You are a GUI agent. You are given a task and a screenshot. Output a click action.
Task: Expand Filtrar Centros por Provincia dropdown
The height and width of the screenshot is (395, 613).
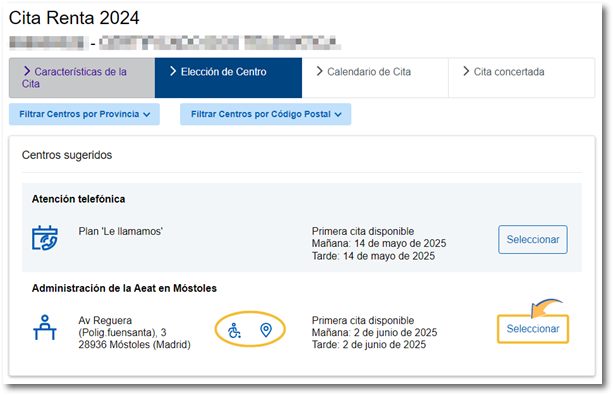84,114
